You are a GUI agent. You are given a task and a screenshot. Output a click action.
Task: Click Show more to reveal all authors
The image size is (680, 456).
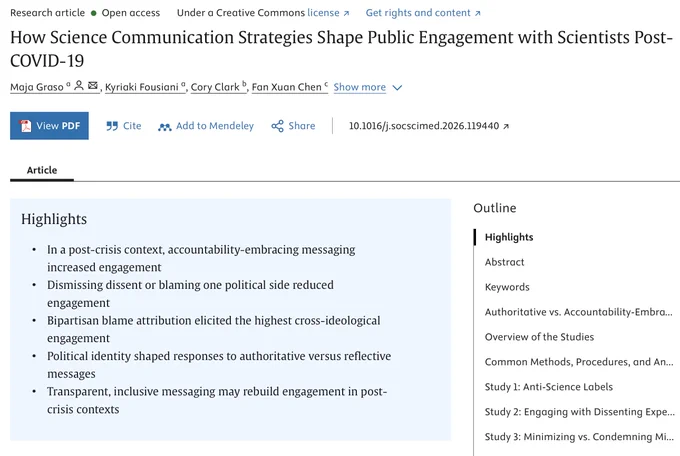click(360, 87)
